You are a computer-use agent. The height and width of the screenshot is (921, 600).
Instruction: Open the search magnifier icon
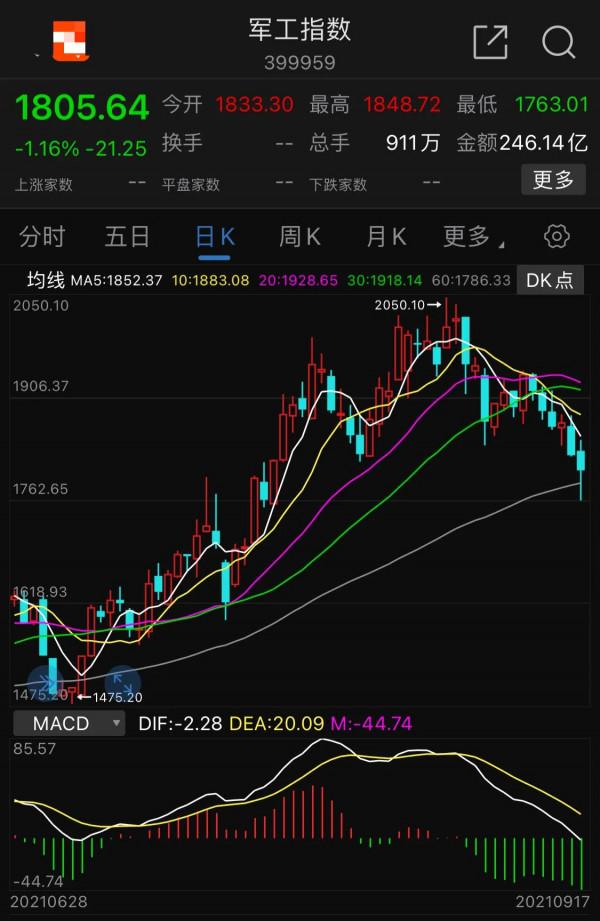[x=558, y=42]
